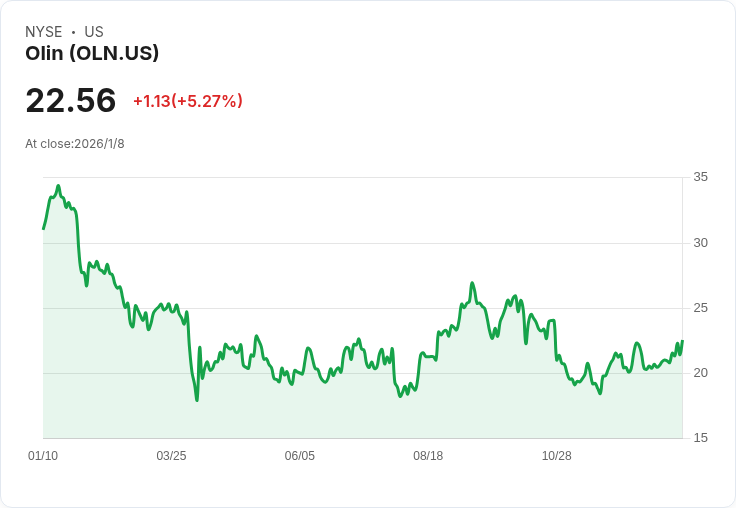Screen dimensions: 736x508
Task: Select the 10/28 date on the x-axis
Action: click(x=556, y=456)
